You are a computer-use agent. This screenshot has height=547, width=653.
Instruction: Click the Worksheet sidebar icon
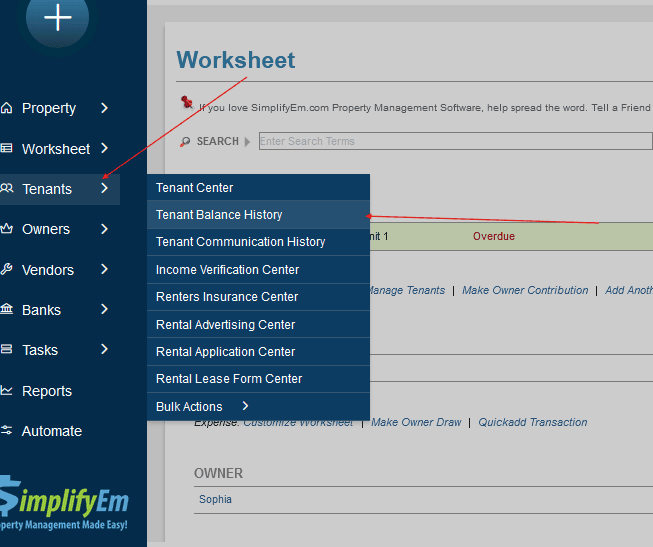(7, 149)
